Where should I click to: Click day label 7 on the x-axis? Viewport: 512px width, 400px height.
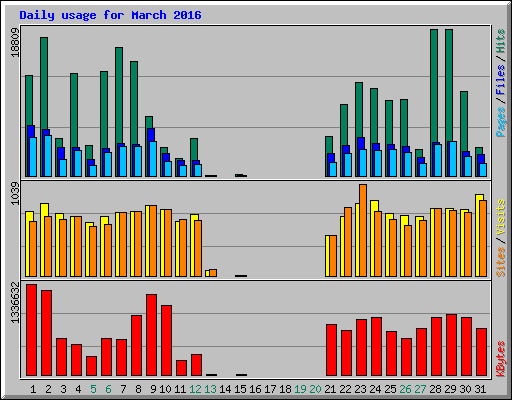coord(123,389)
